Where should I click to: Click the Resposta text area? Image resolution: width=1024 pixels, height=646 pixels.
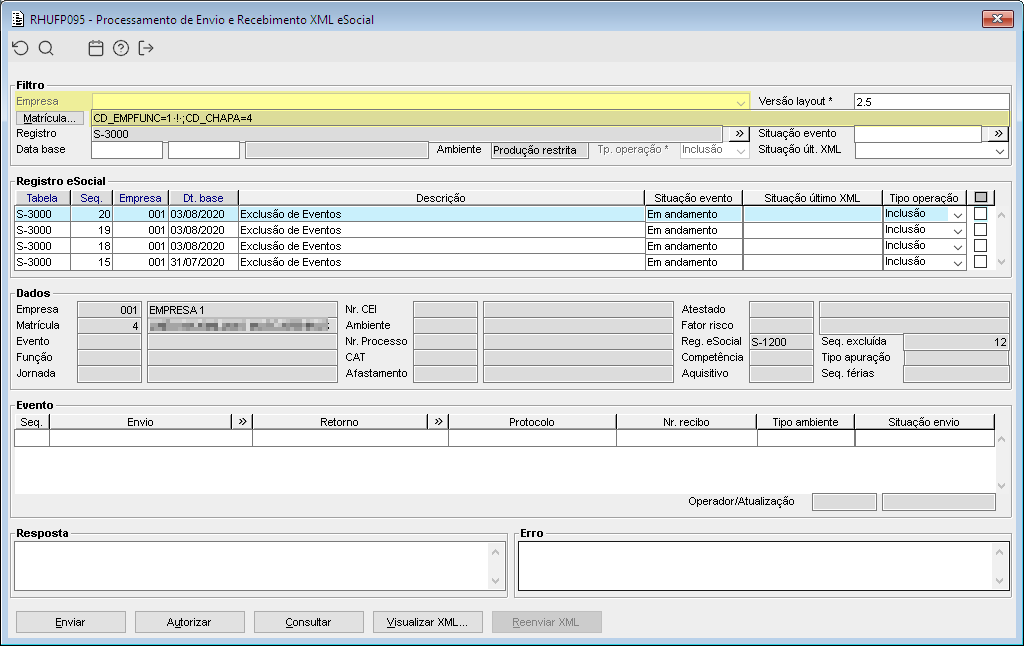tap(251, 566)
